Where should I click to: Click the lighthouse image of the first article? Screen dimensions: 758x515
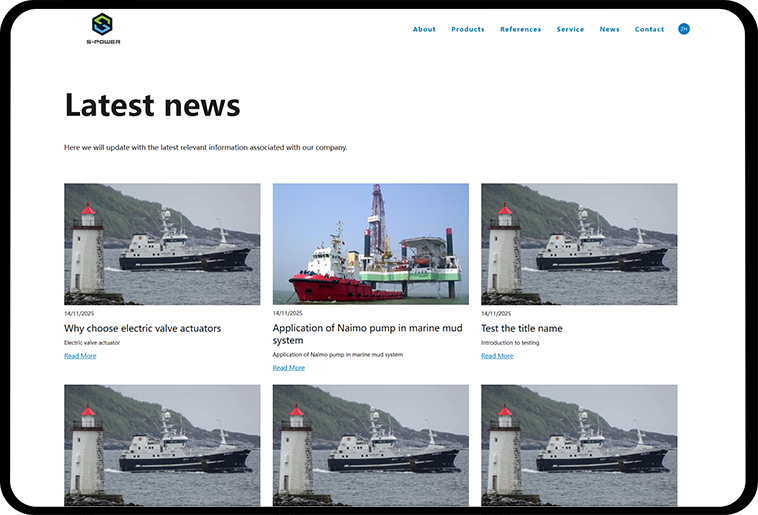(162, 244)
